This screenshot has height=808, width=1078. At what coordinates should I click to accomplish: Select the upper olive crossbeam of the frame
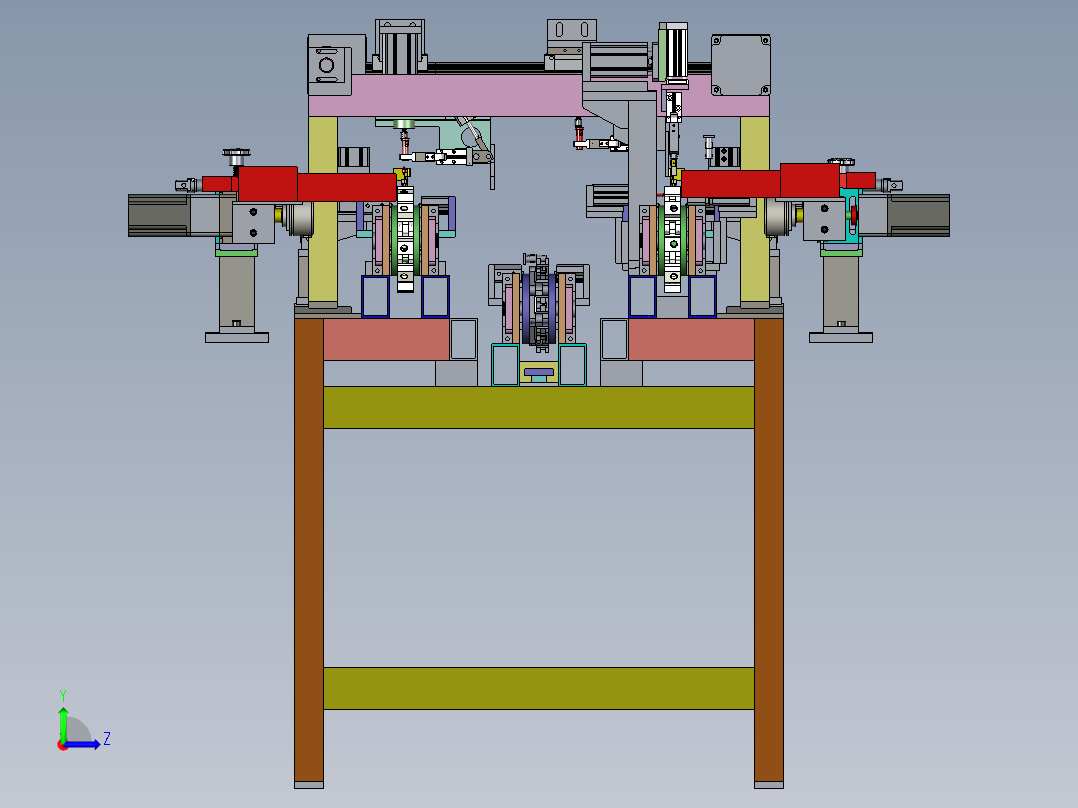tap(539, 407)
